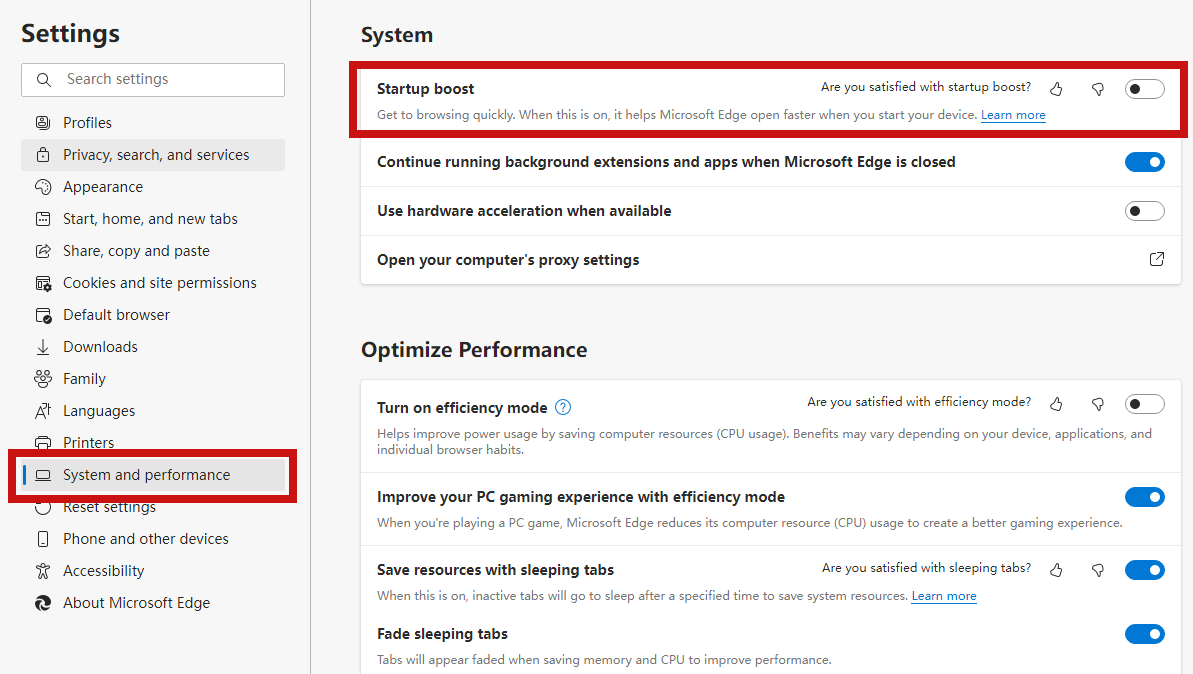Open Downloads settings
Viewport: 1193px width, 674px height.
coord(153,347)
